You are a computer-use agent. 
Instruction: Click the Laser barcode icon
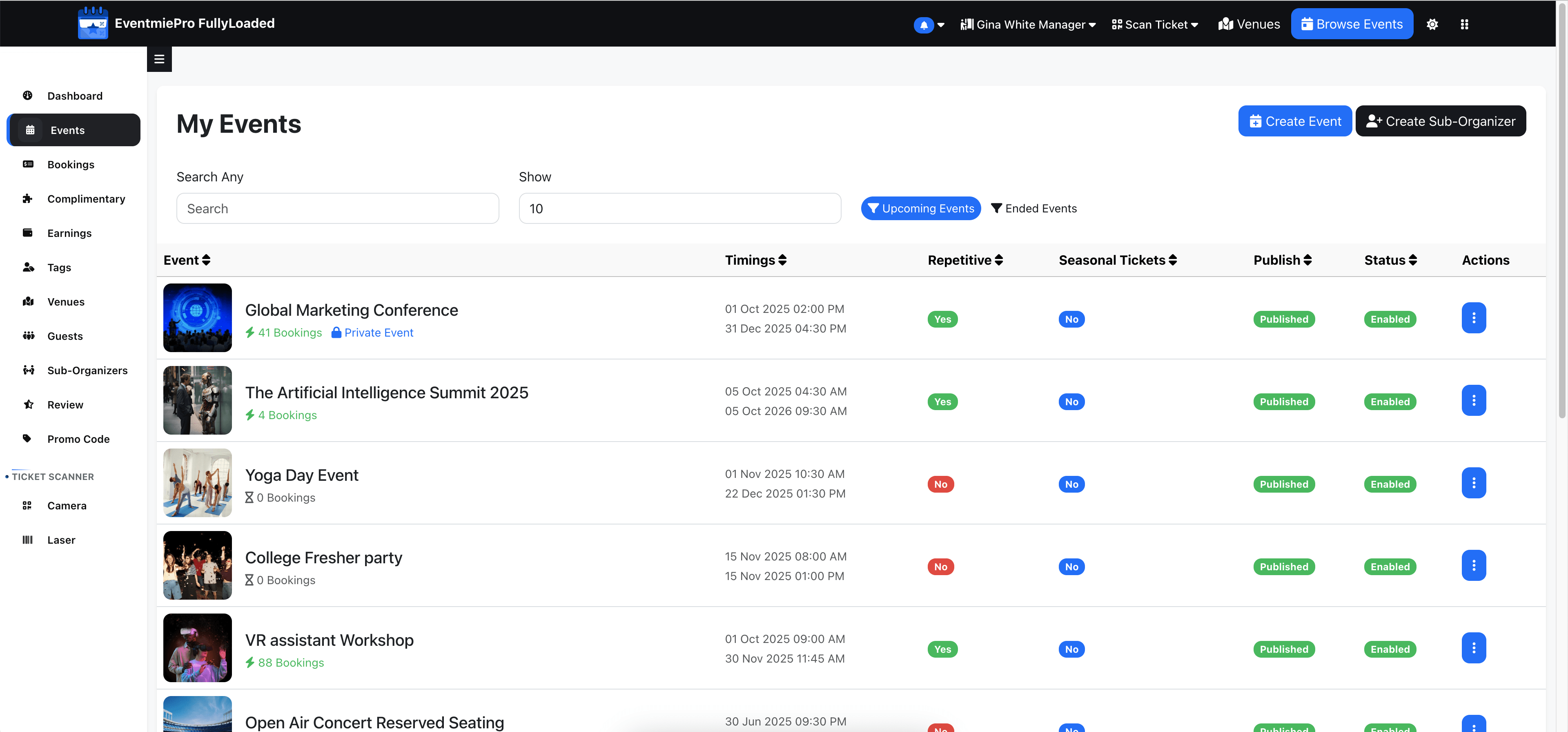coord(27,540)
